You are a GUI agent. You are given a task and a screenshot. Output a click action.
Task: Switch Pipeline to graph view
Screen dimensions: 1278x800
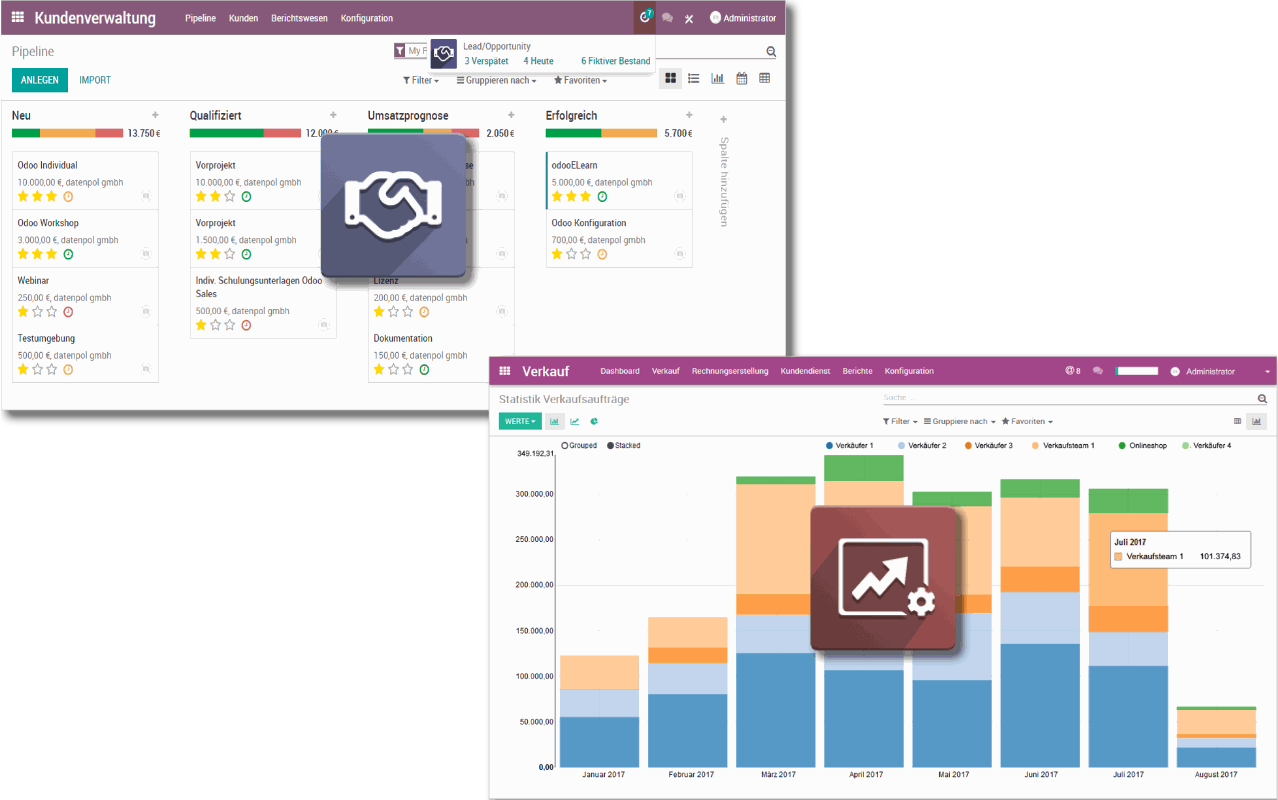click(x=718, y=79)
